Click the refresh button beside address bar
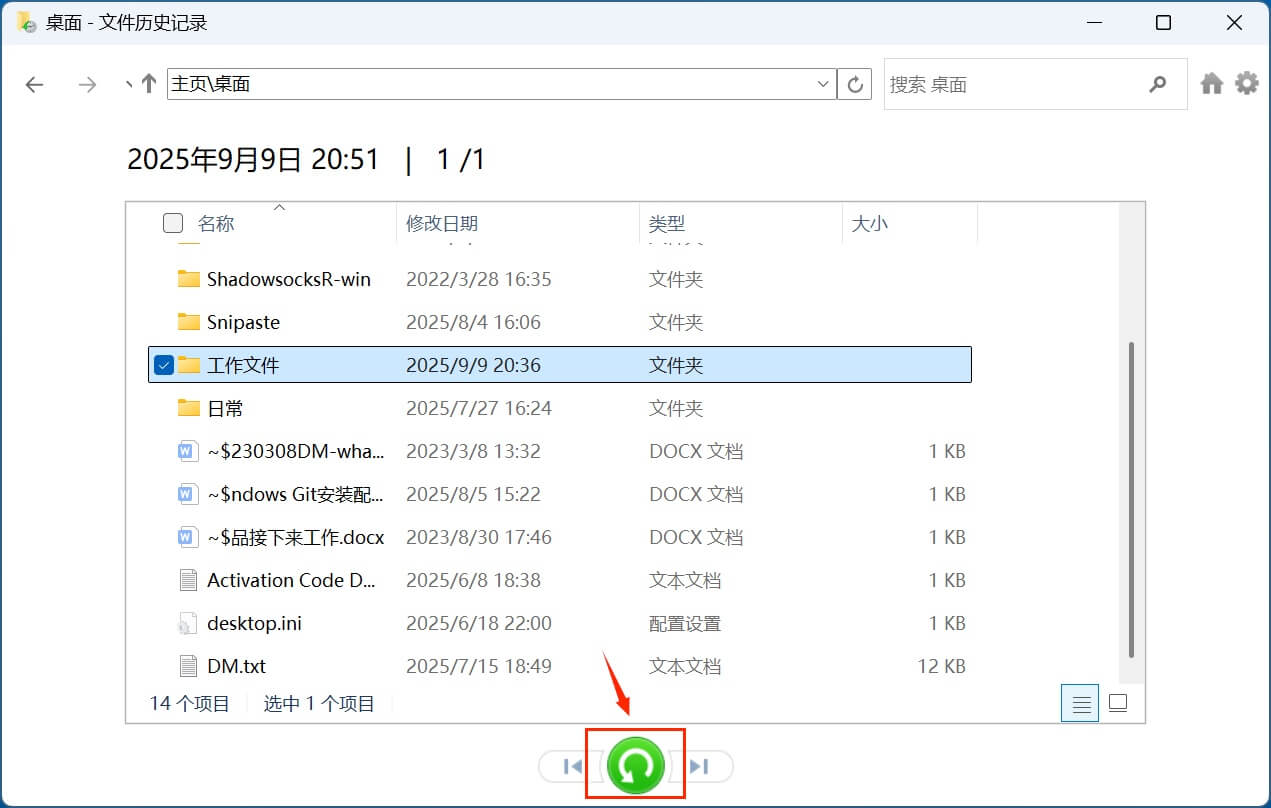1271x808 pixels. pos(855,85)
